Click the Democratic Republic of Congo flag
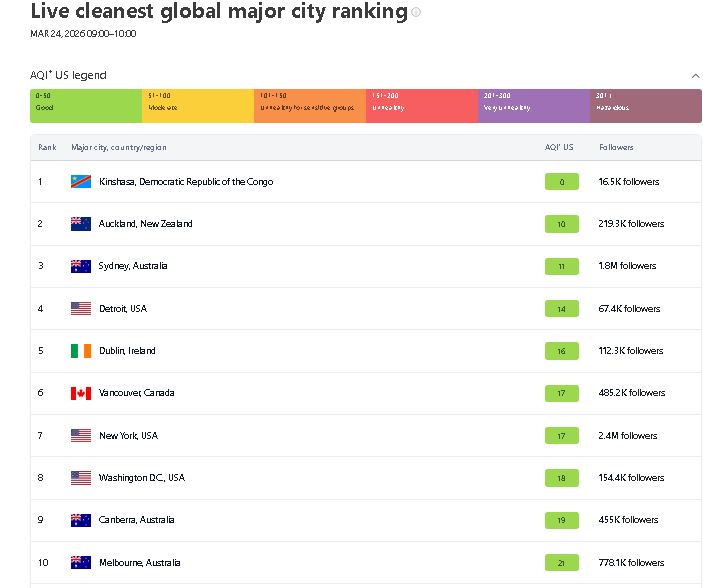703x588 pixels. point(81,182)
